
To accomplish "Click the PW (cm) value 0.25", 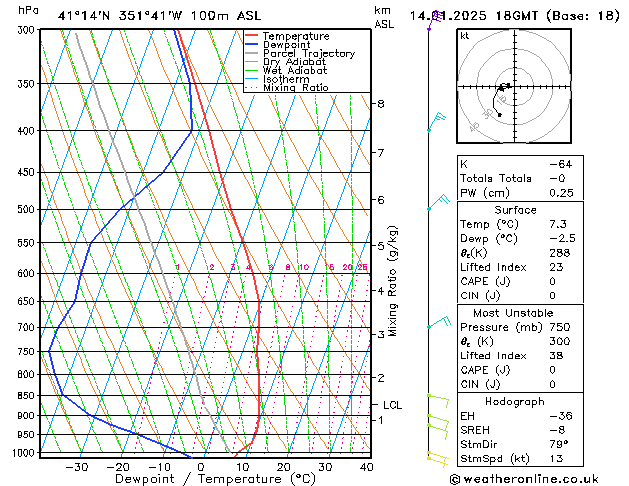I will tap(561, 193).
